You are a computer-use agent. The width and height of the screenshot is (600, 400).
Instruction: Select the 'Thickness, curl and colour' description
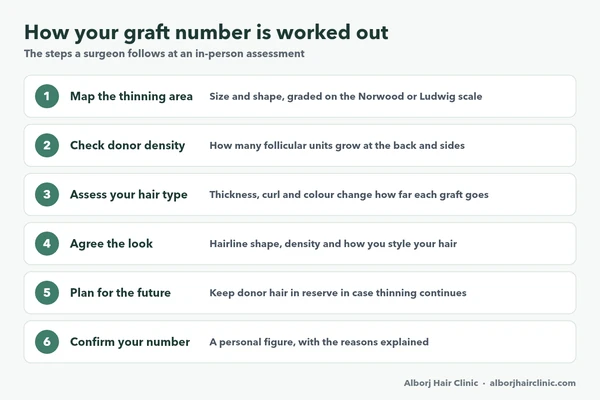(x=349, y=195)
